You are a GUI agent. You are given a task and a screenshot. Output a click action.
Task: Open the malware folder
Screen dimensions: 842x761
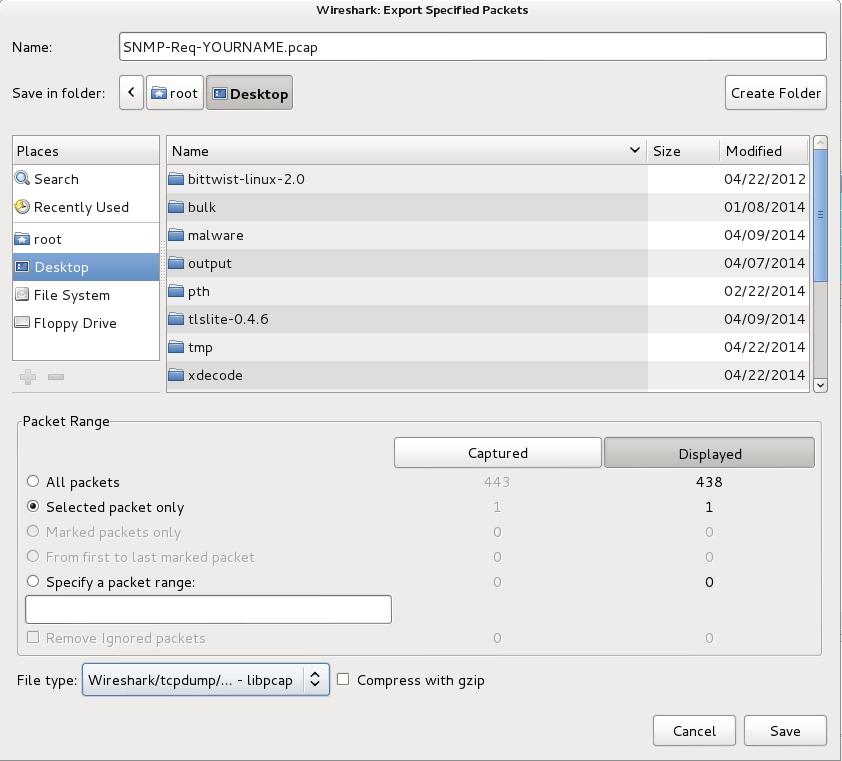pyautogui.click(x=215, y=235)
